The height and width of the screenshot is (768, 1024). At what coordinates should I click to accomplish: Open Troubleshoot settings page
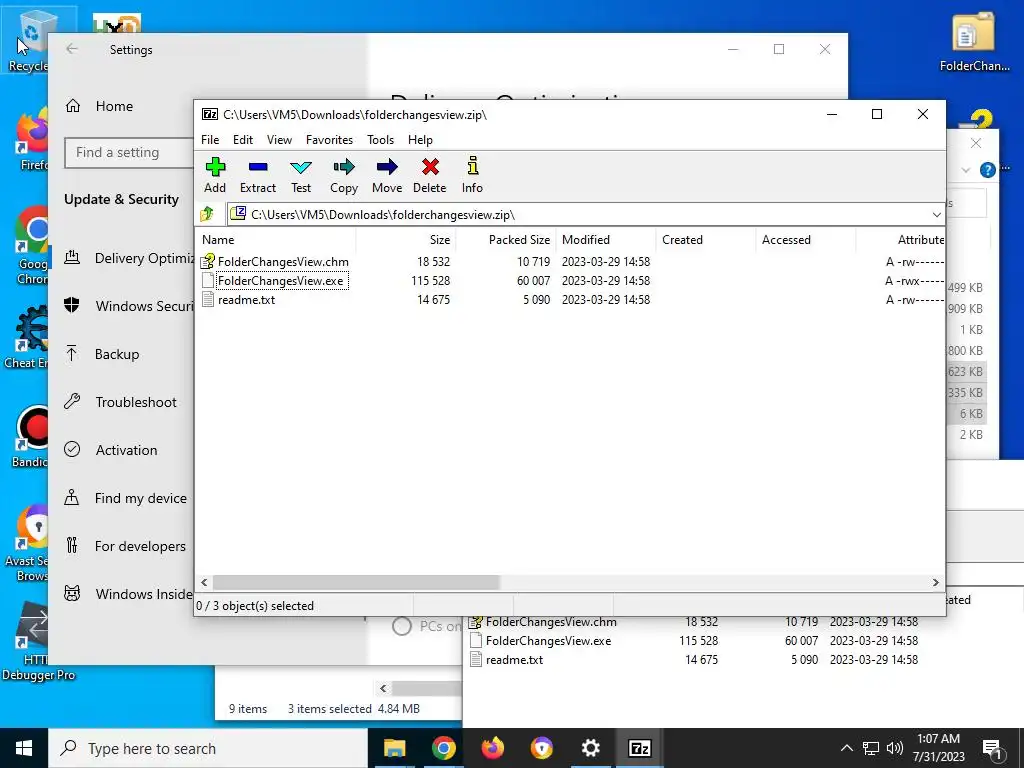[120, 402]
